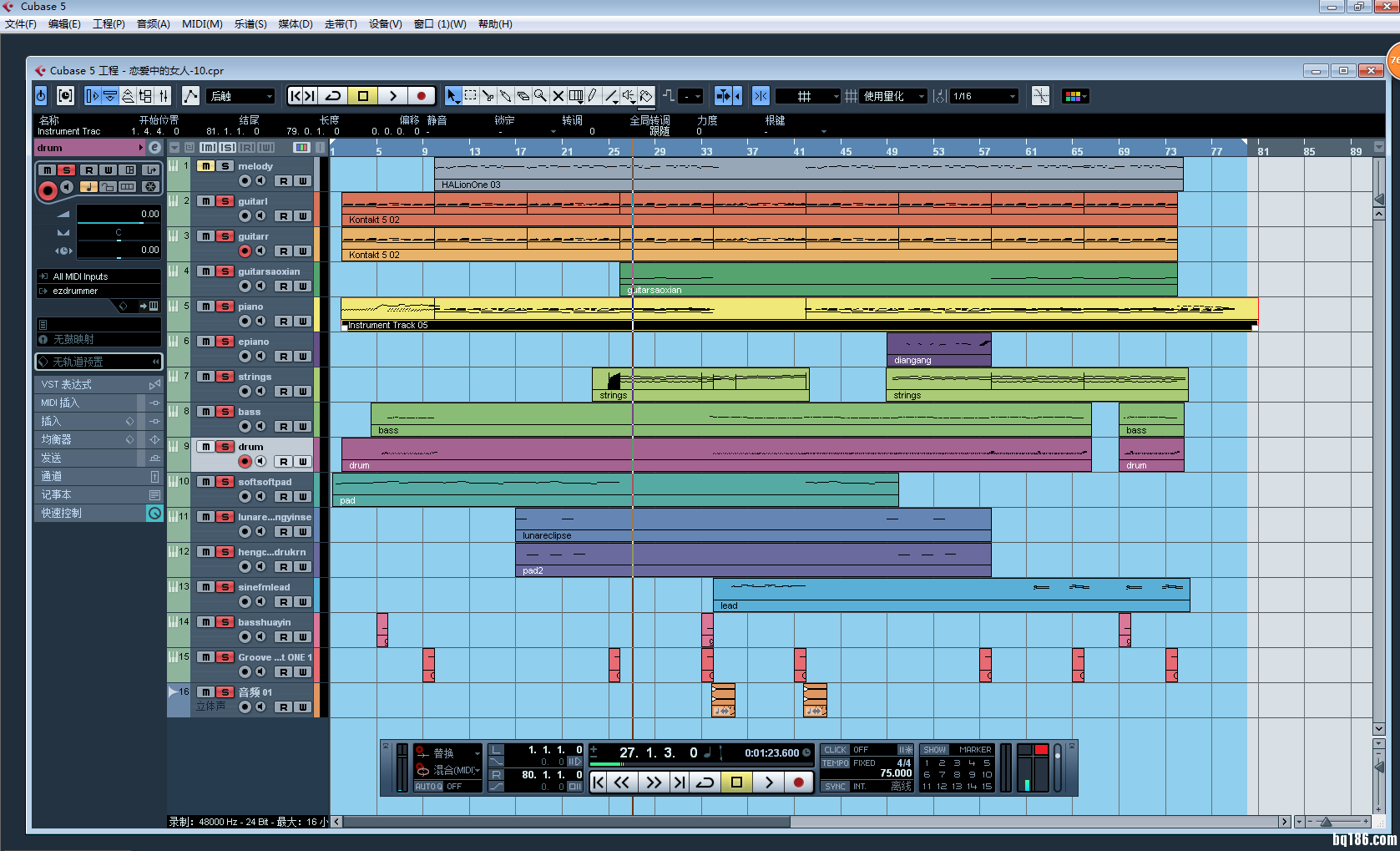Open the 1/16 quantize value dropdown

click(985, 96)
